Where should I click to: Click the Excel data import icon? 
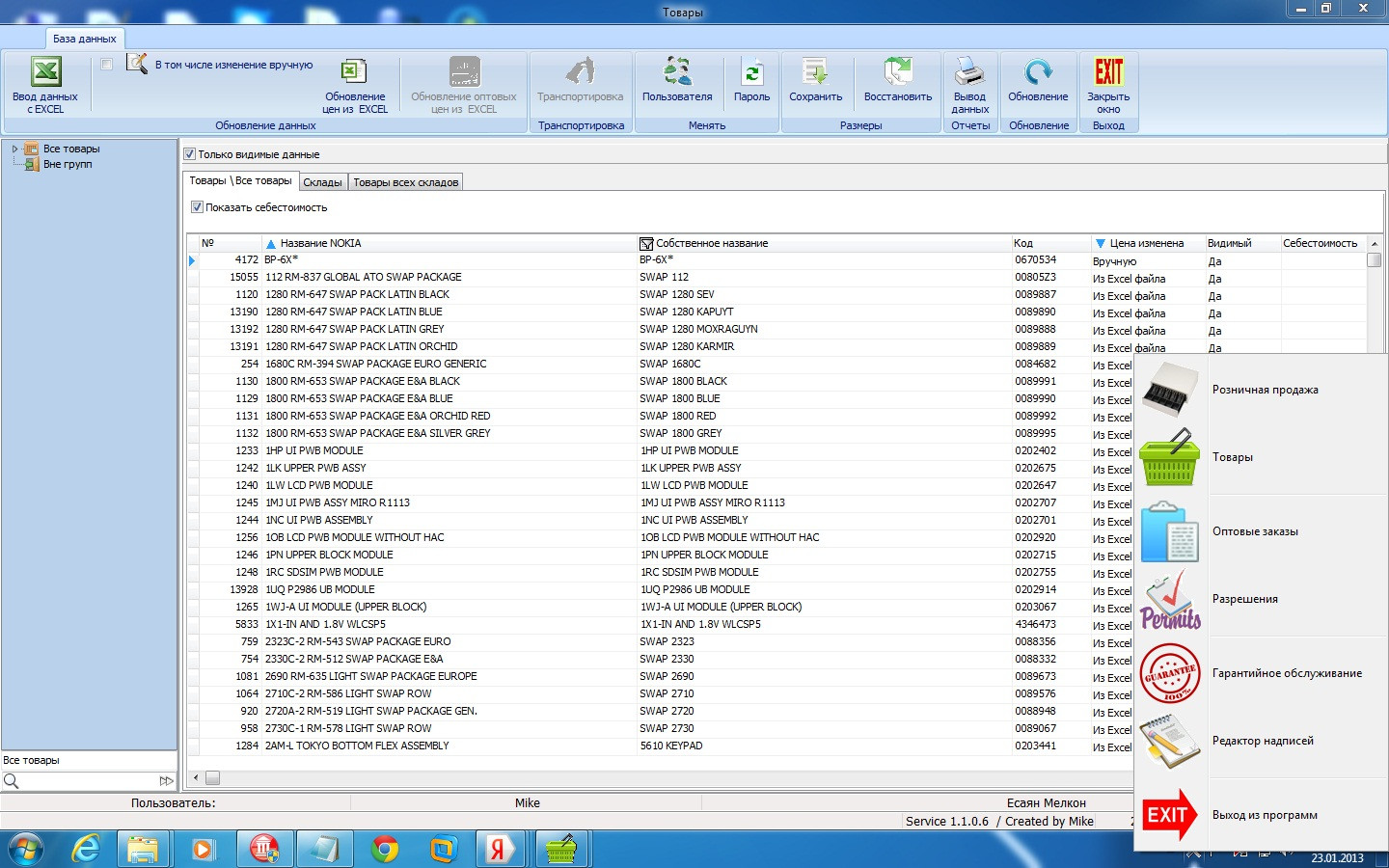pos(45,71)
